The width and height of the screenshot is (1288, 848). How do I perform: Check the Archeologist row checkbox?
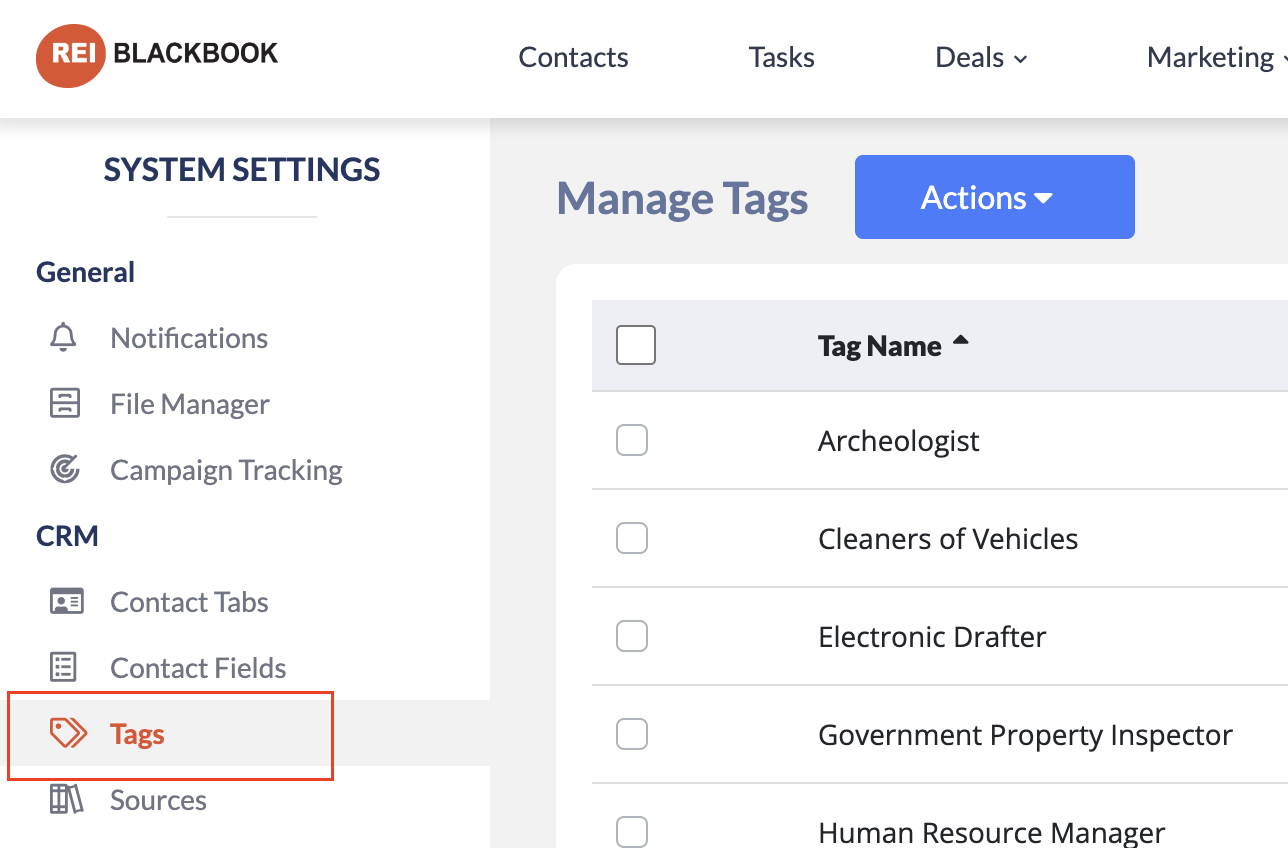[x=632, y=440]
